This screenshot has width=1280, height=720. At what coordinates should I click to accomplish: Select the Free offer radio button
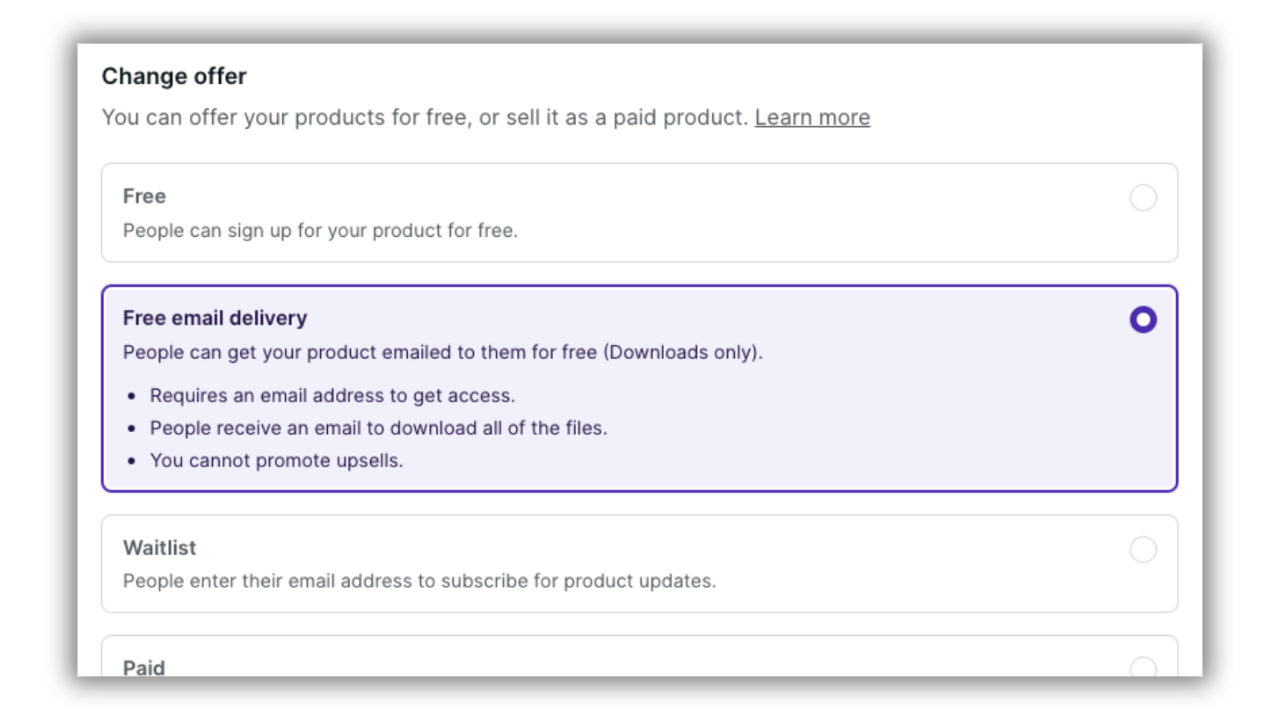pyautogui.click(x=1143, y=198)
